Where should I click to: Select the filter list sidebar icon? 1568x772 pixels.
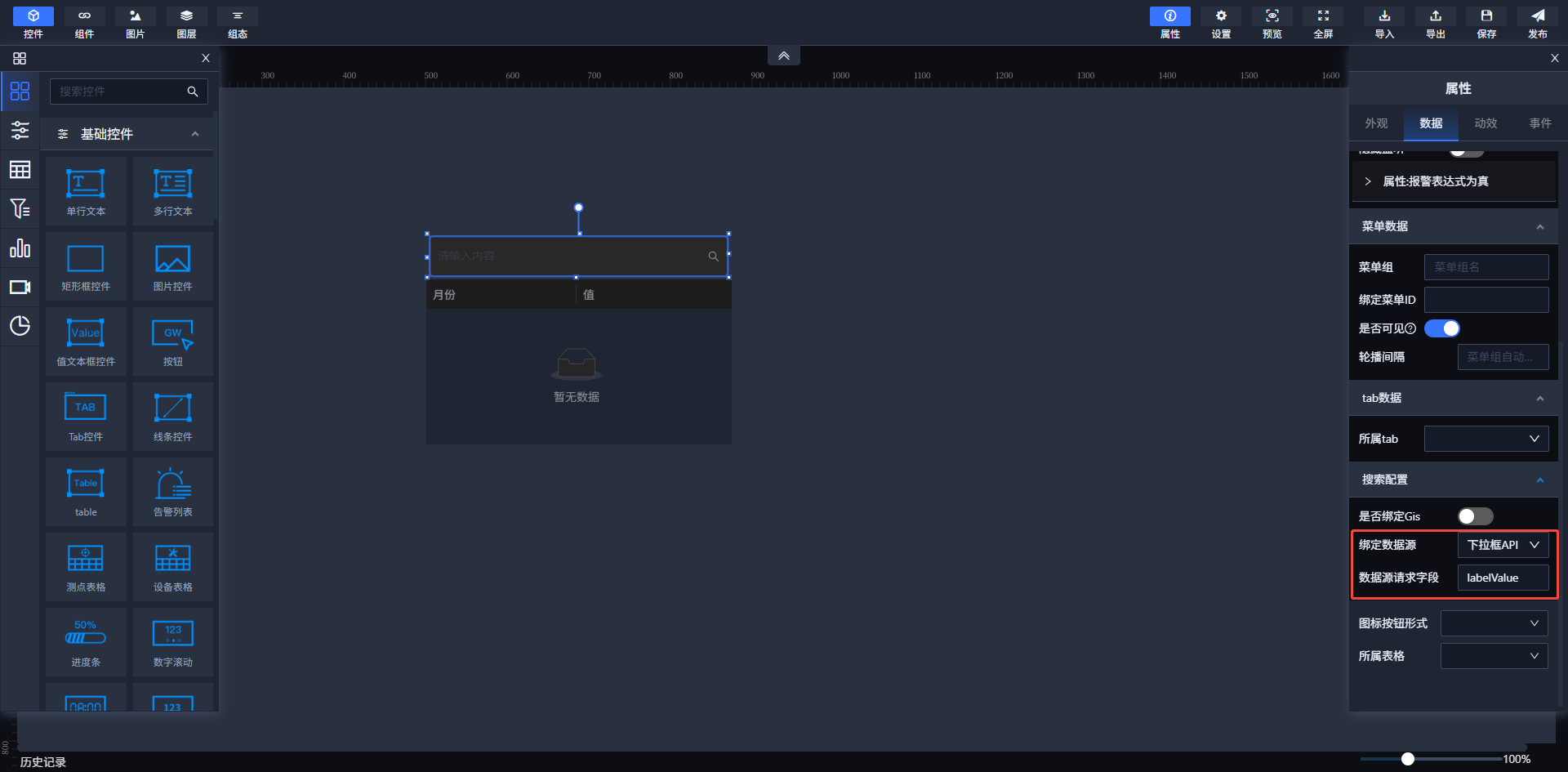pyautogui.click(x=20, y=208)
